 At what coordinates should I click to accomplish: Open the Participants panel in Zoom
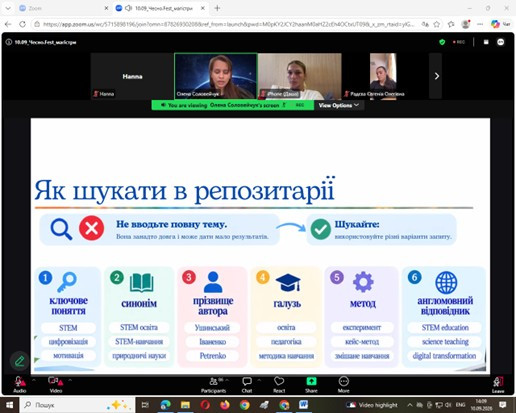point(213,384)
